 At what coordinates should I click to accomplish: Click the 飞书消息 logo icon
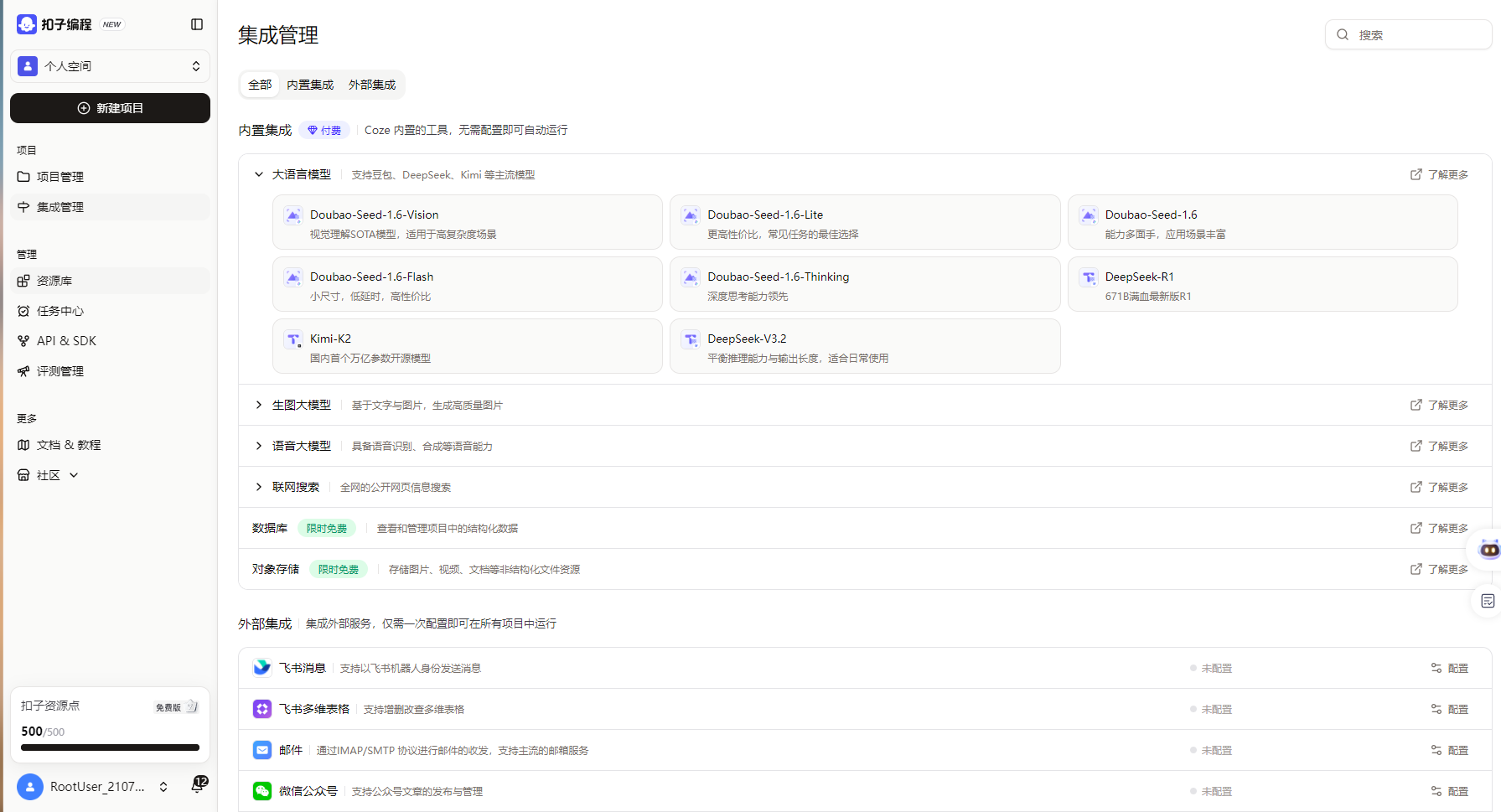pos(262,668)
